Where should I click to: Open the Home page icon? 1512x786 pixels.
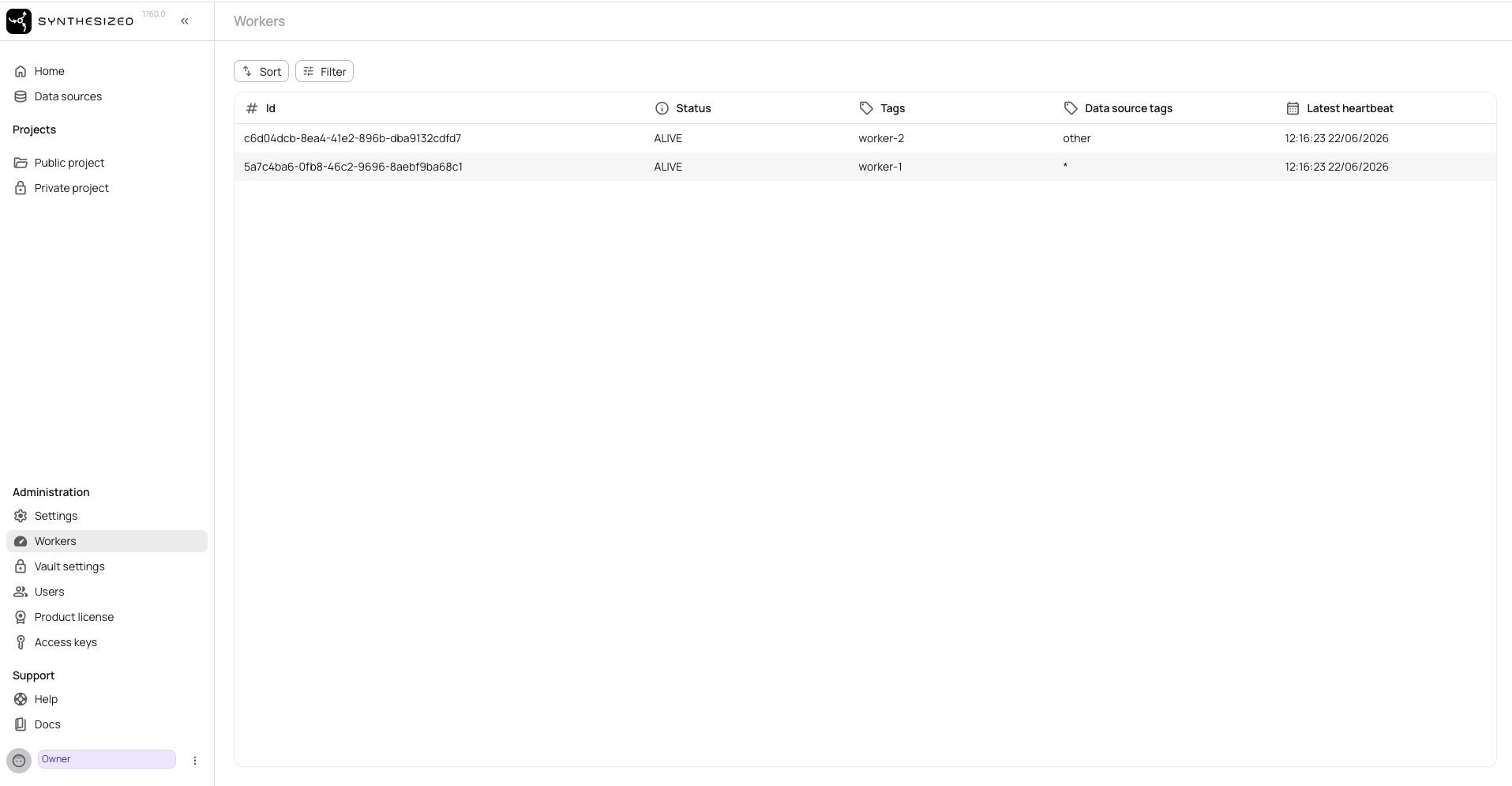21,71
